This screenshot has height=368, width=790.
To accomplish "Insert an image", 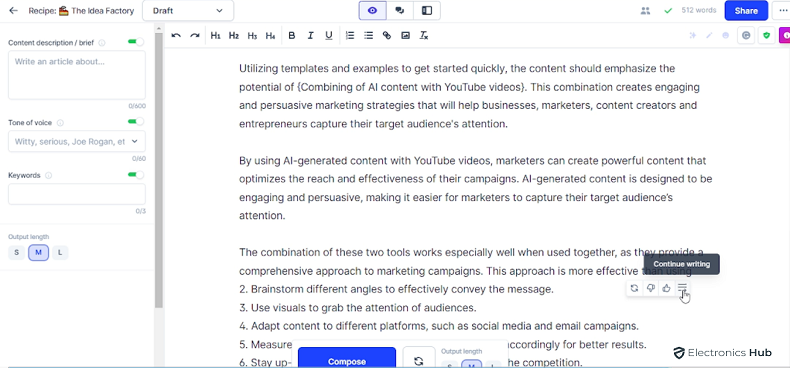I will pyautogui.click(x=405, y=36).
